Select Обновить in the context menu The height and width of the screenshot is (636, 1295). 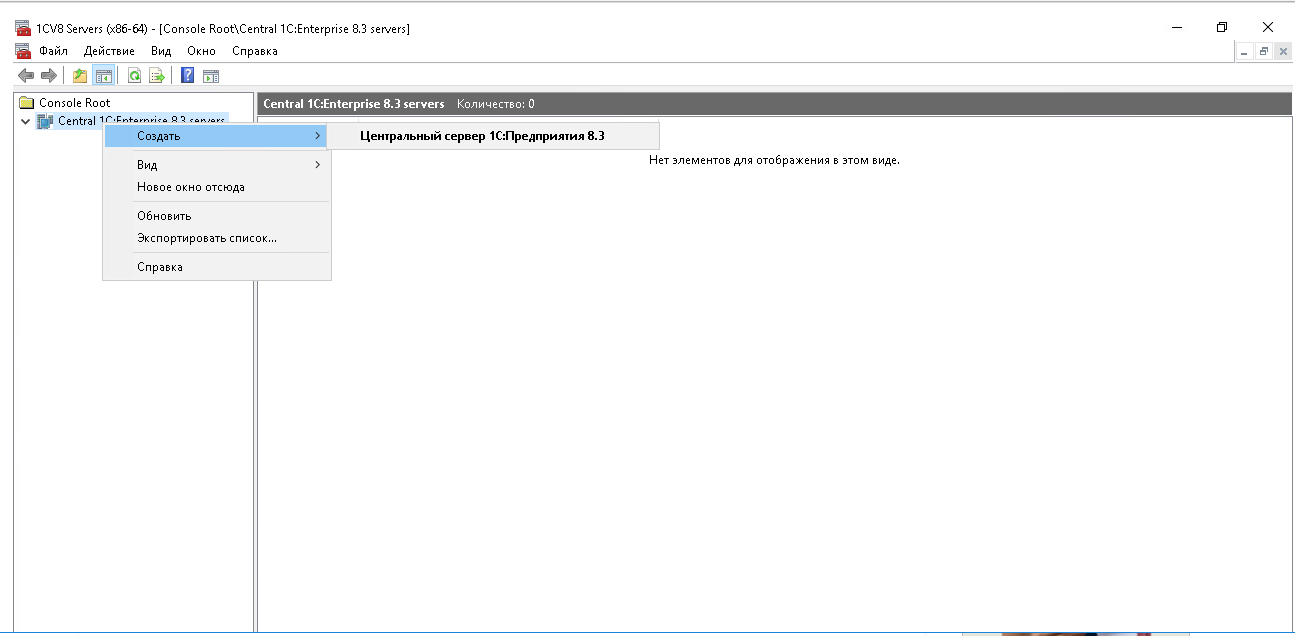tap(164, 216)
